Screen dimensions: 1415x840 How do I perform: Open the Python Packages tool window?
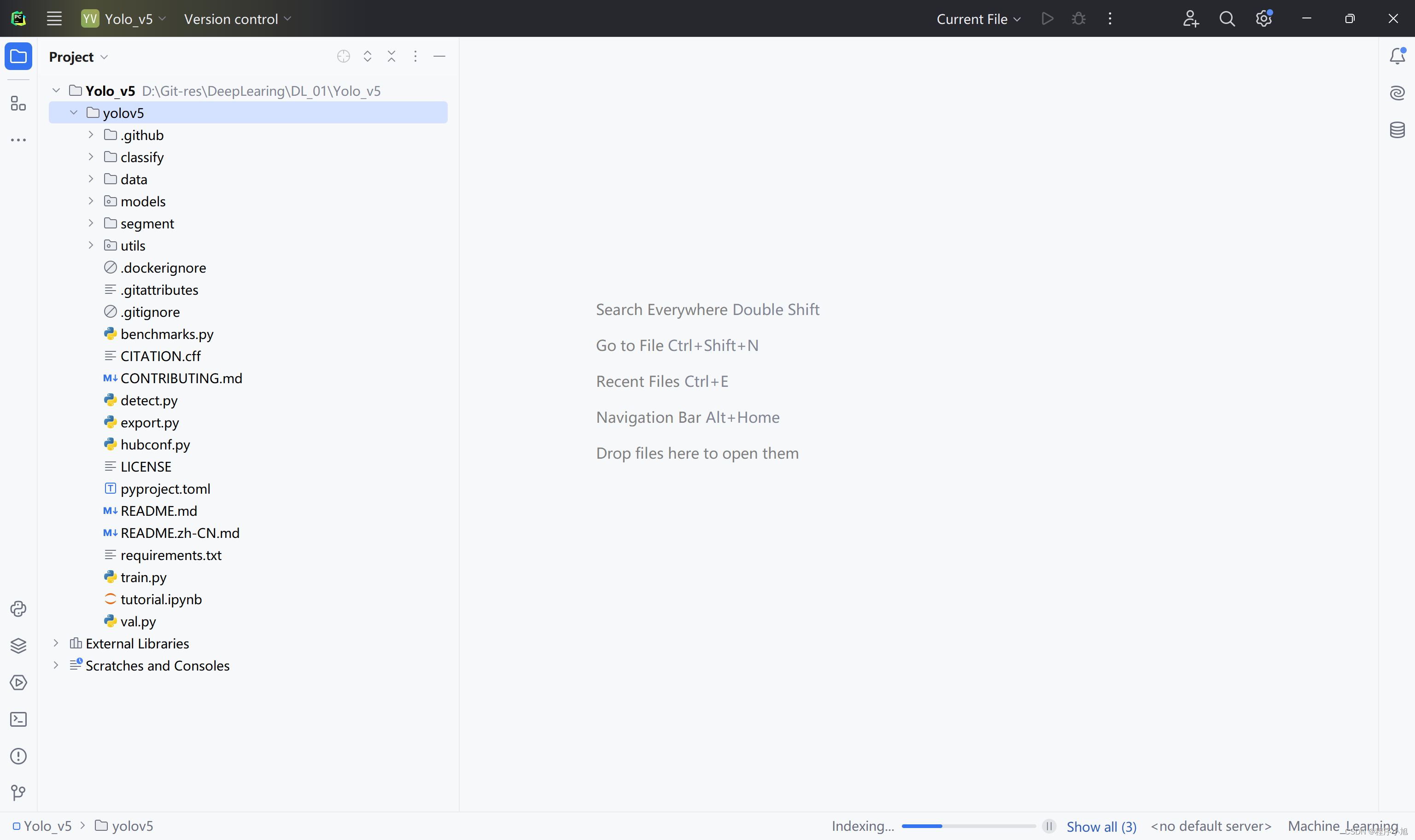pyautogui.click(x=18, y=646)
